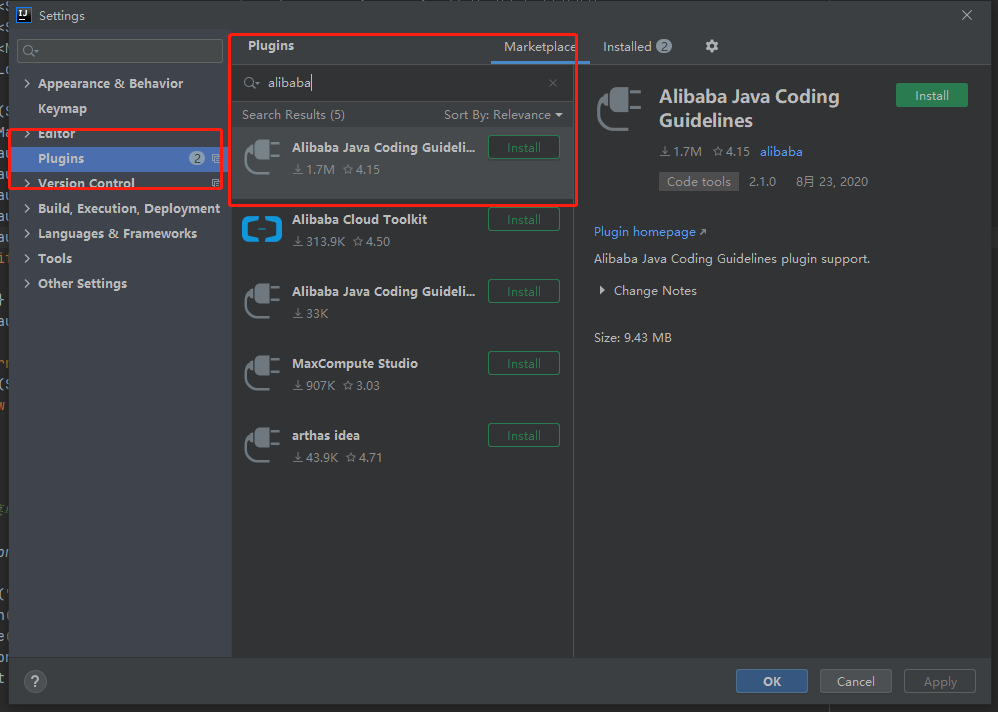The height and width of the screenshot is (712, 998).
Task: Click the project-level icon on Plugins row
Action: click(x=216, y=158)
